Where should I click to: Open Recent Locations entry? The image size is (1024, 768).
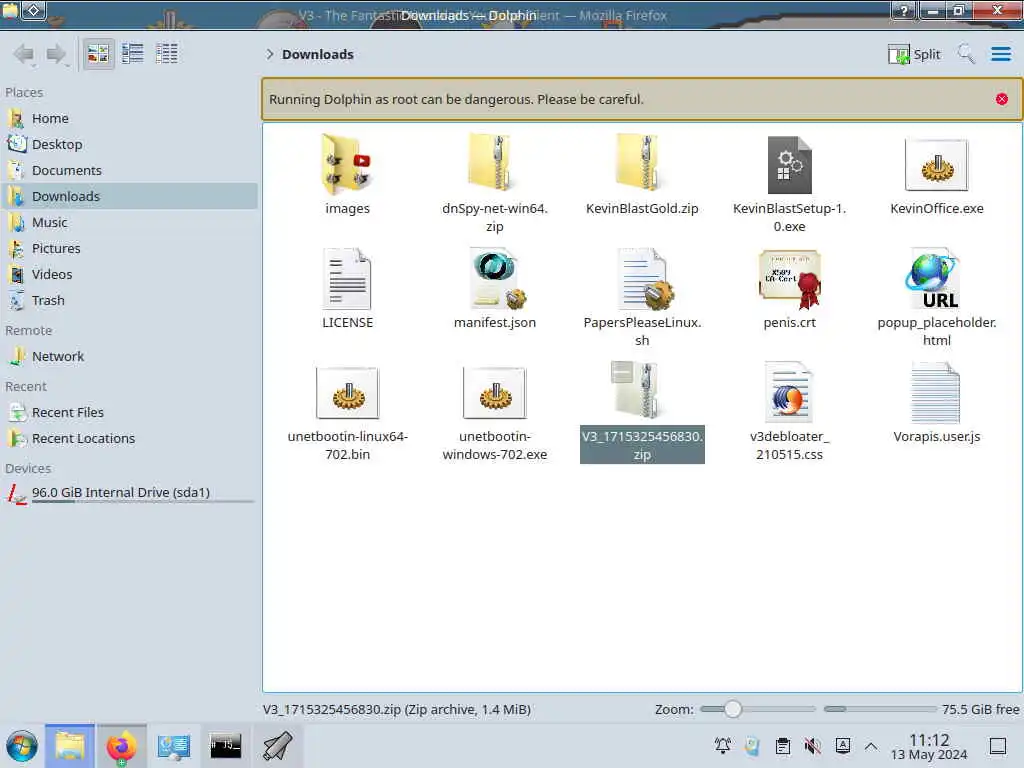[x=129, y=439]
